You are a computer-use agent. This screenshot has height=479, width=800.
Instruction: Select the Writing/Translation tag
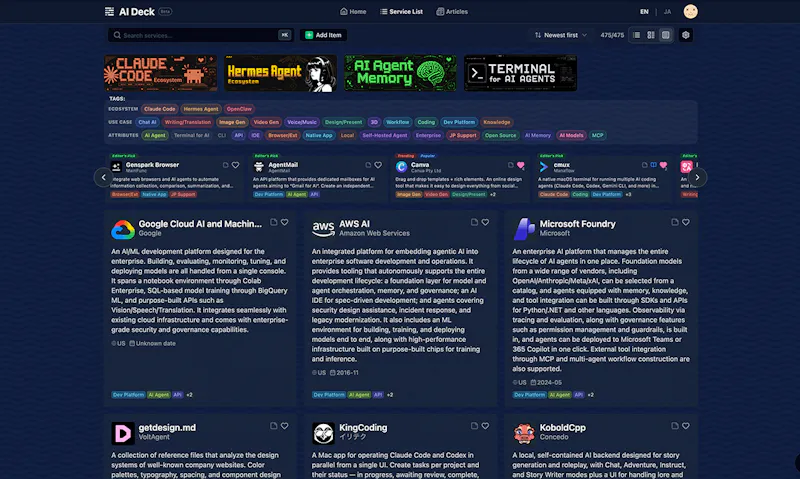(188, 122)
